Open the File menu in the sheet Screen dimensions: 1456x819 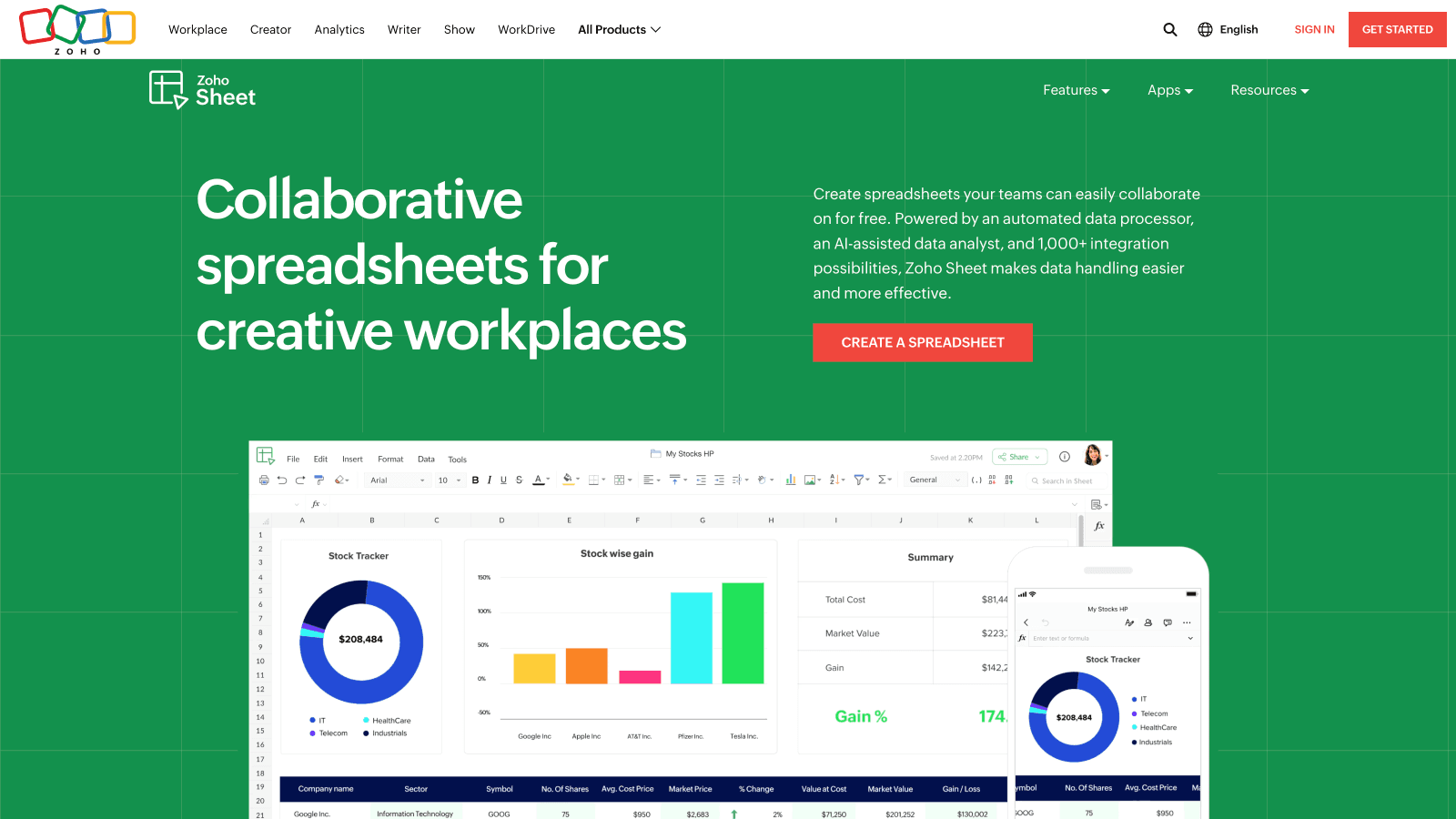click(x=293, y=459)
